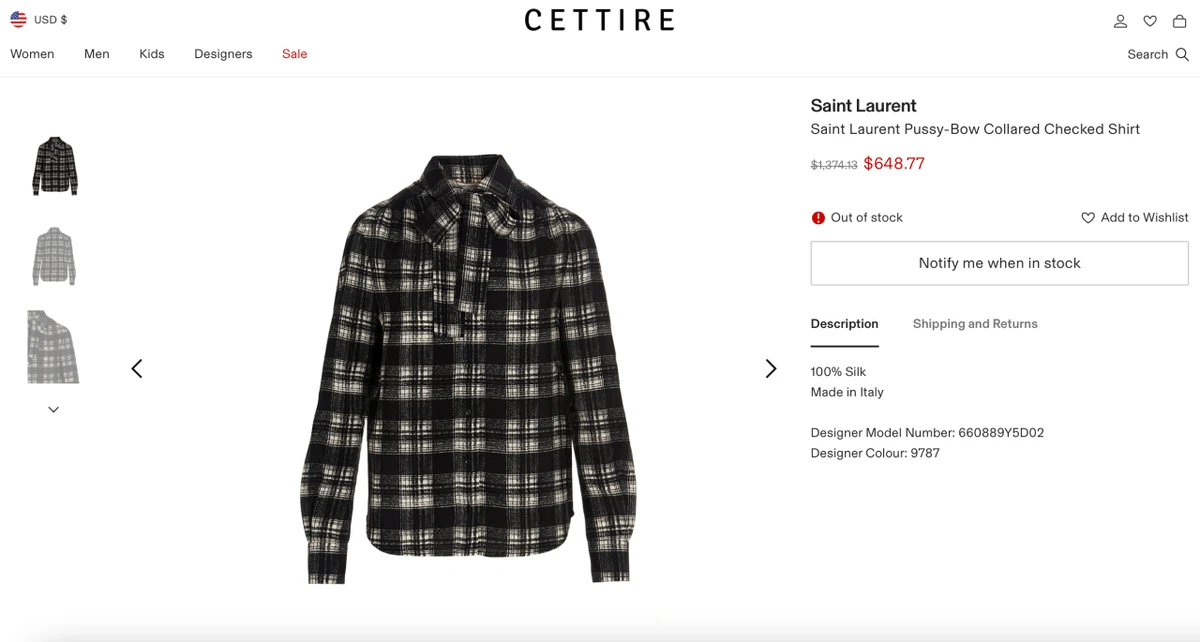Open the USD $ currency selector
This screenshot has height=642, width=1200.
pos(51,19)
